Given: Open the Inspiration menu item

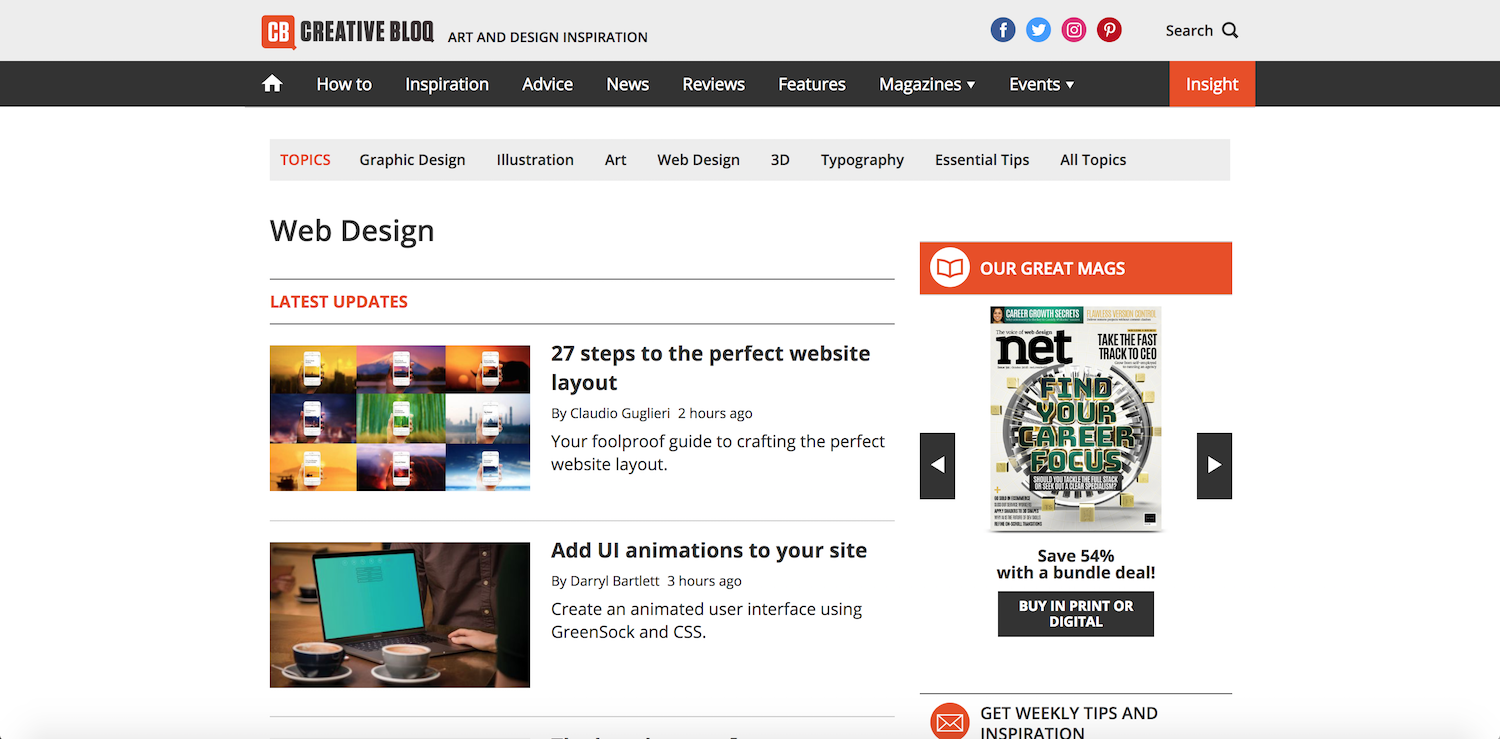Looking at the screenshot, I should [x=447, y=84].
